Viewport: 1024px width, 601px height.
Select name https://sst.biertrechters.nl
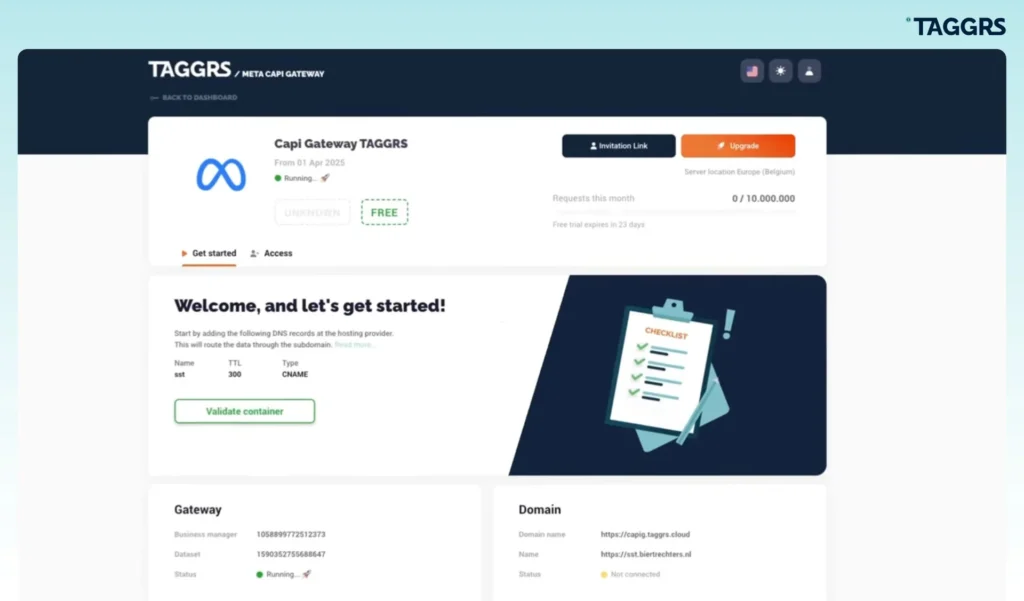tap(646, 555)
